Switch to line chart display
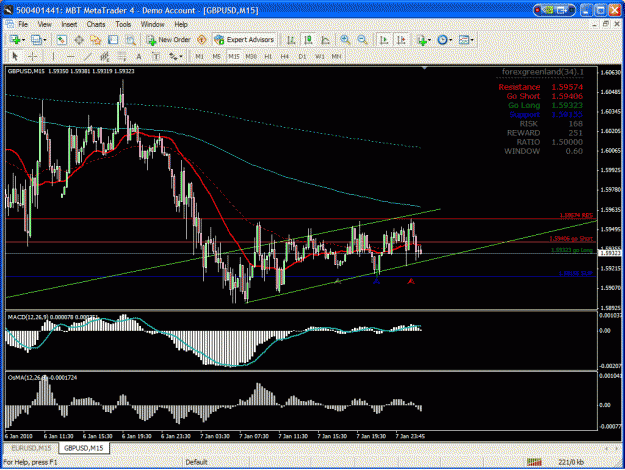Image resolution: width=625 pixels, height=470 pixels. click(x=325, y=40)
